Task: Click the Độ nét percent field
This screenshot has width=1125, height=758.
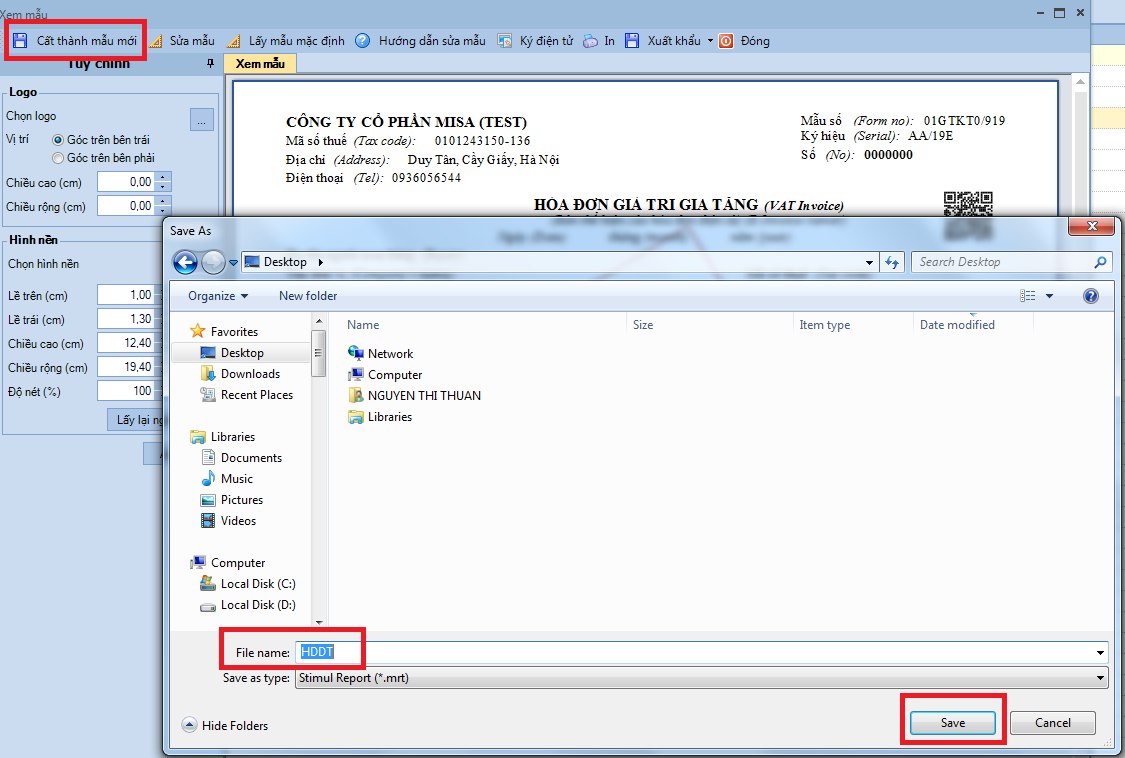Action: click(127, 391)
